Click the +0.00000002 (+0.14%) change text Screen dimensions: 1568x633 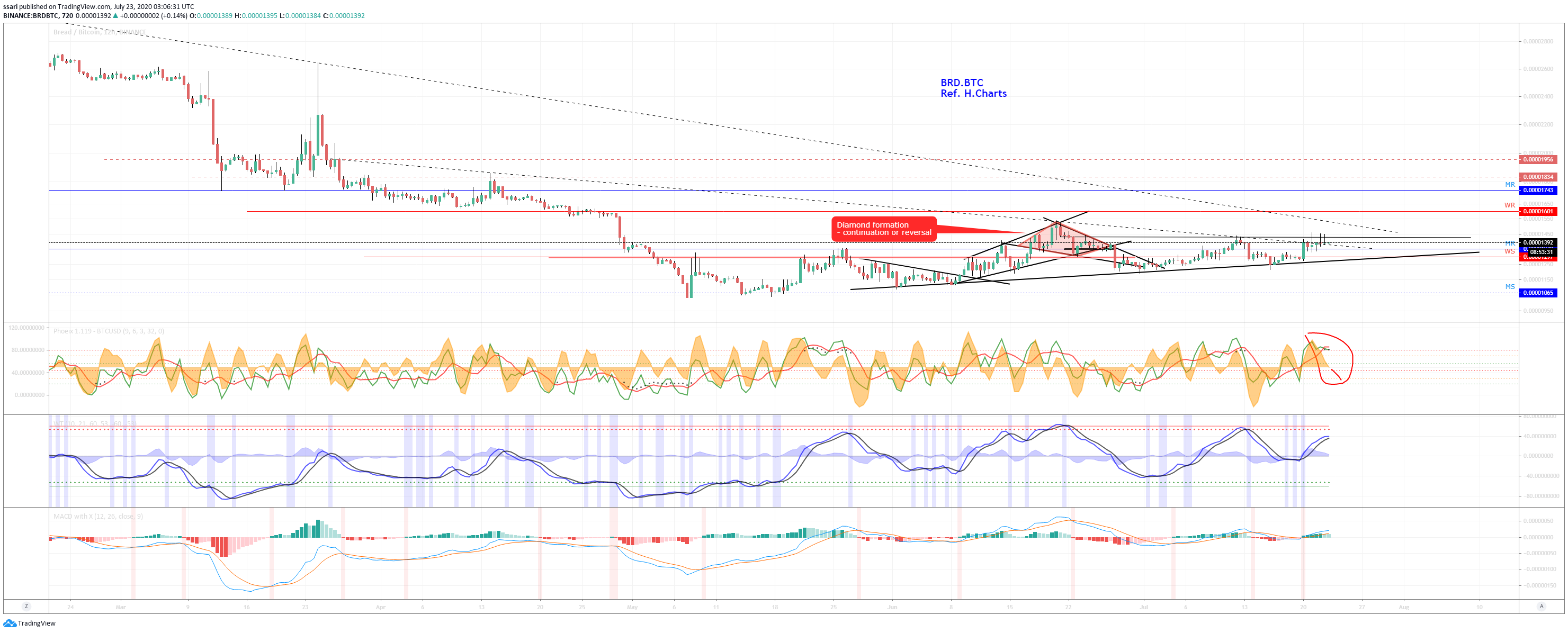coord(154,16)
